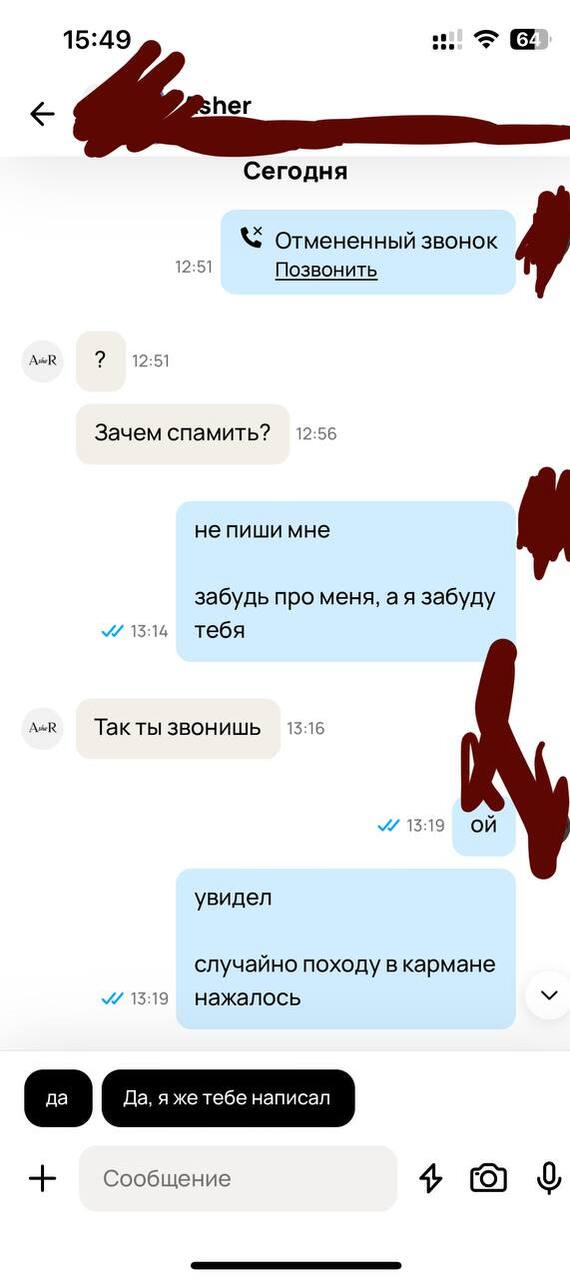This screenshot has height=1278, width=570.
Task: Open the plus attachment menu
Action: (x=42, y=1179)
